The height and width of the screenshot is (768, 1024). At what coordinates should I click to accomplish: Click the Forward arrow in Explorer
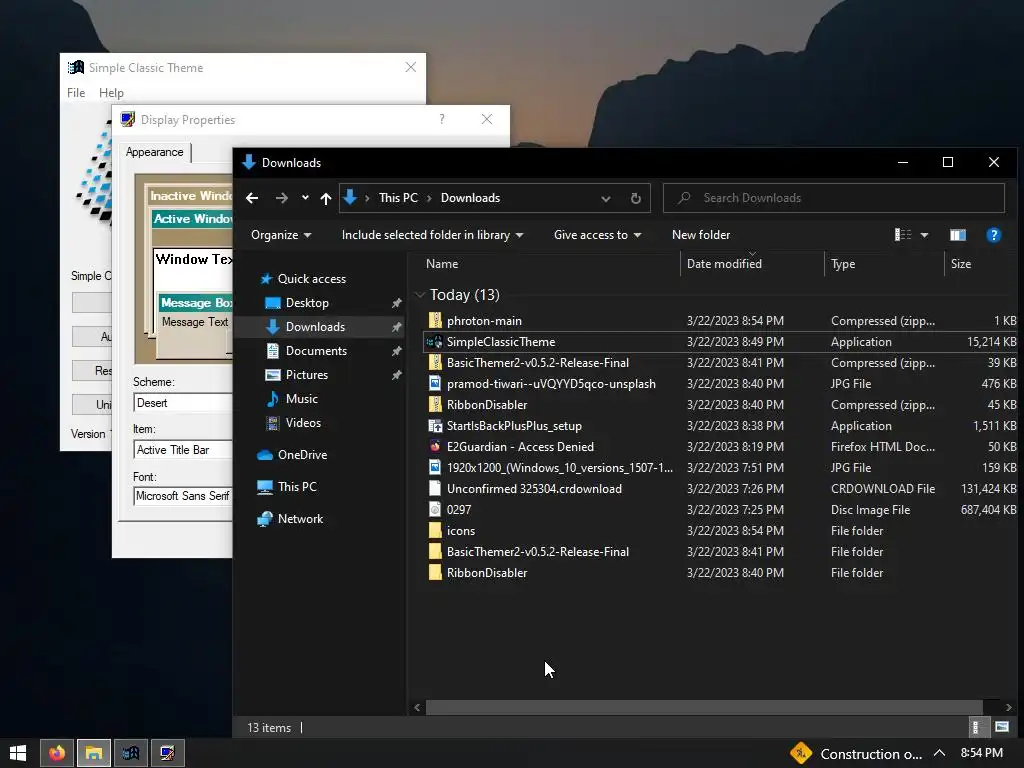click(x=281, y=198)
